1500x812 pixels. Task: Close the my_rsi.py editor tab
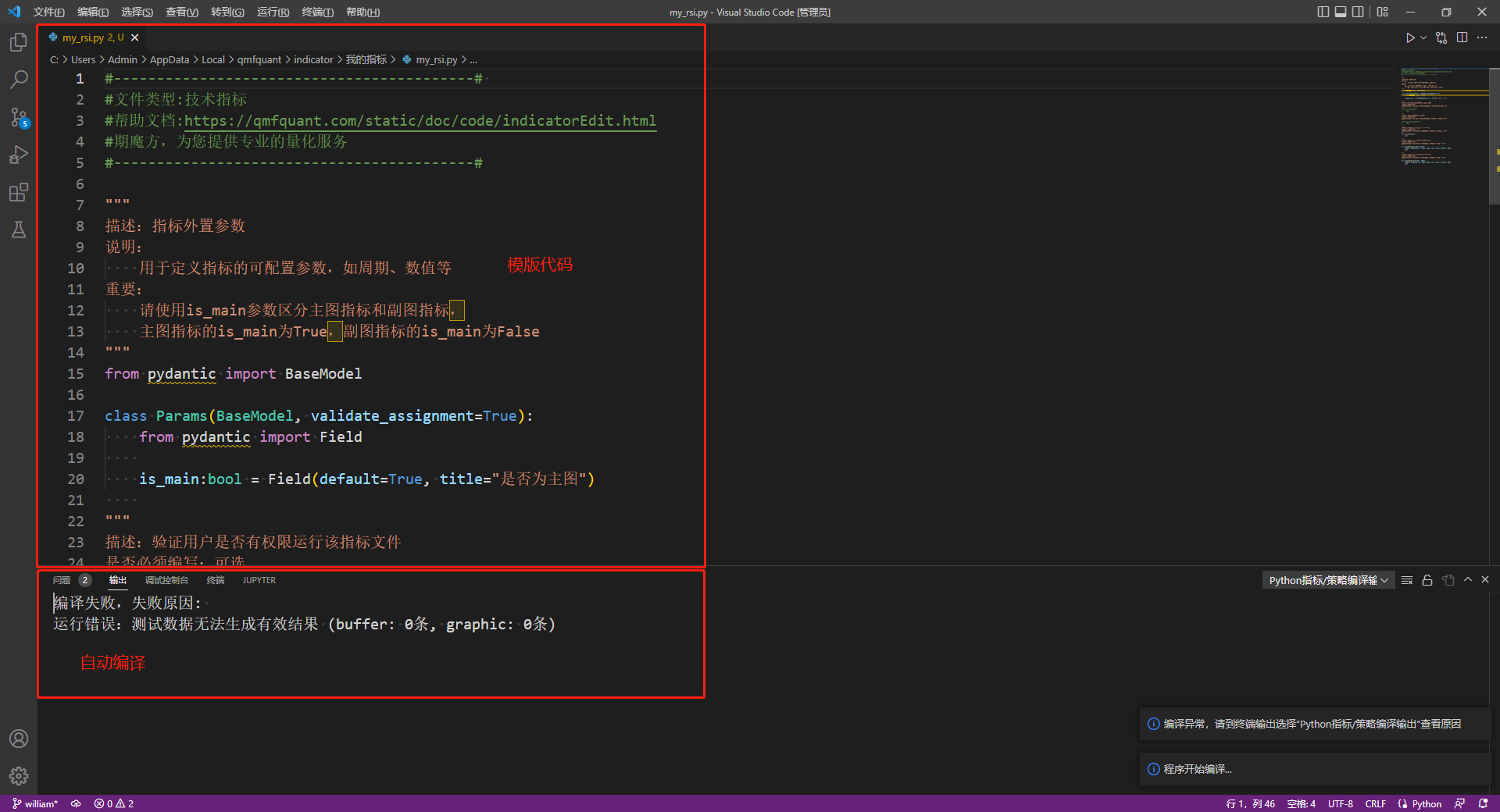tap(135, 37)
